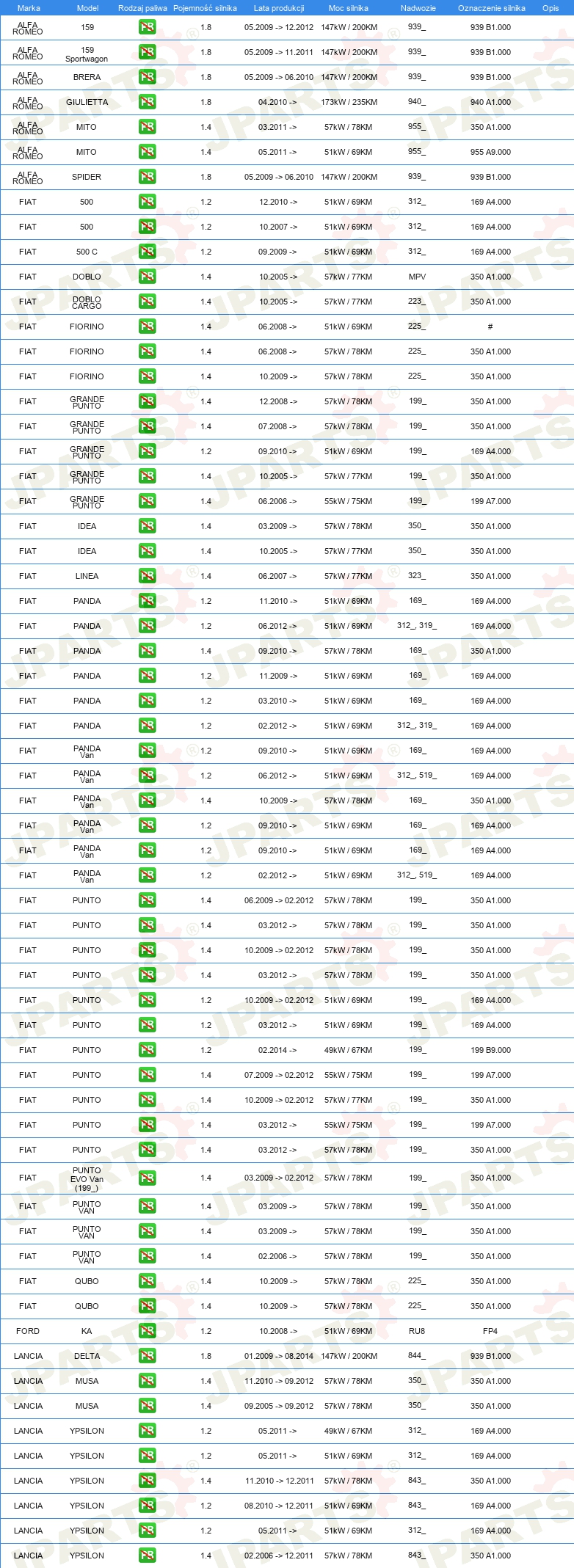The height and width of the screenshot is (1568, 574).
Task: Click the '940 A1.000' engine code
Action: [490, 102]
